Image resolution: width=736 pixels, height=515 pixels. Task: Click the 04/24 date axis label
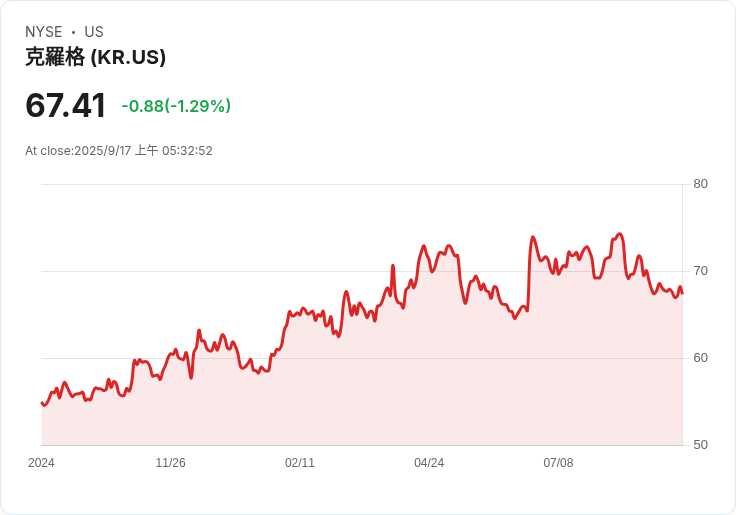point(429,463)
